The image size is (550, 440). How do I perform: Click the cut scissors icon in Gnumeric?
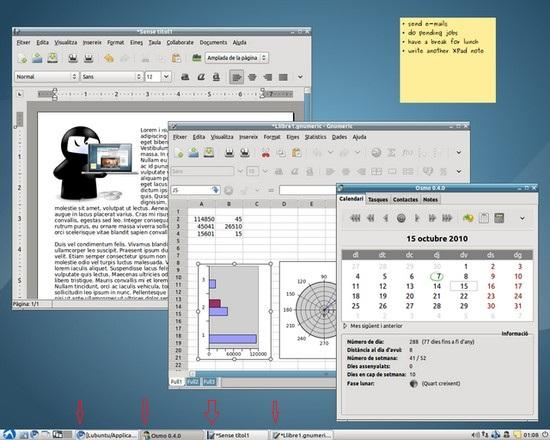pos(266,153)
